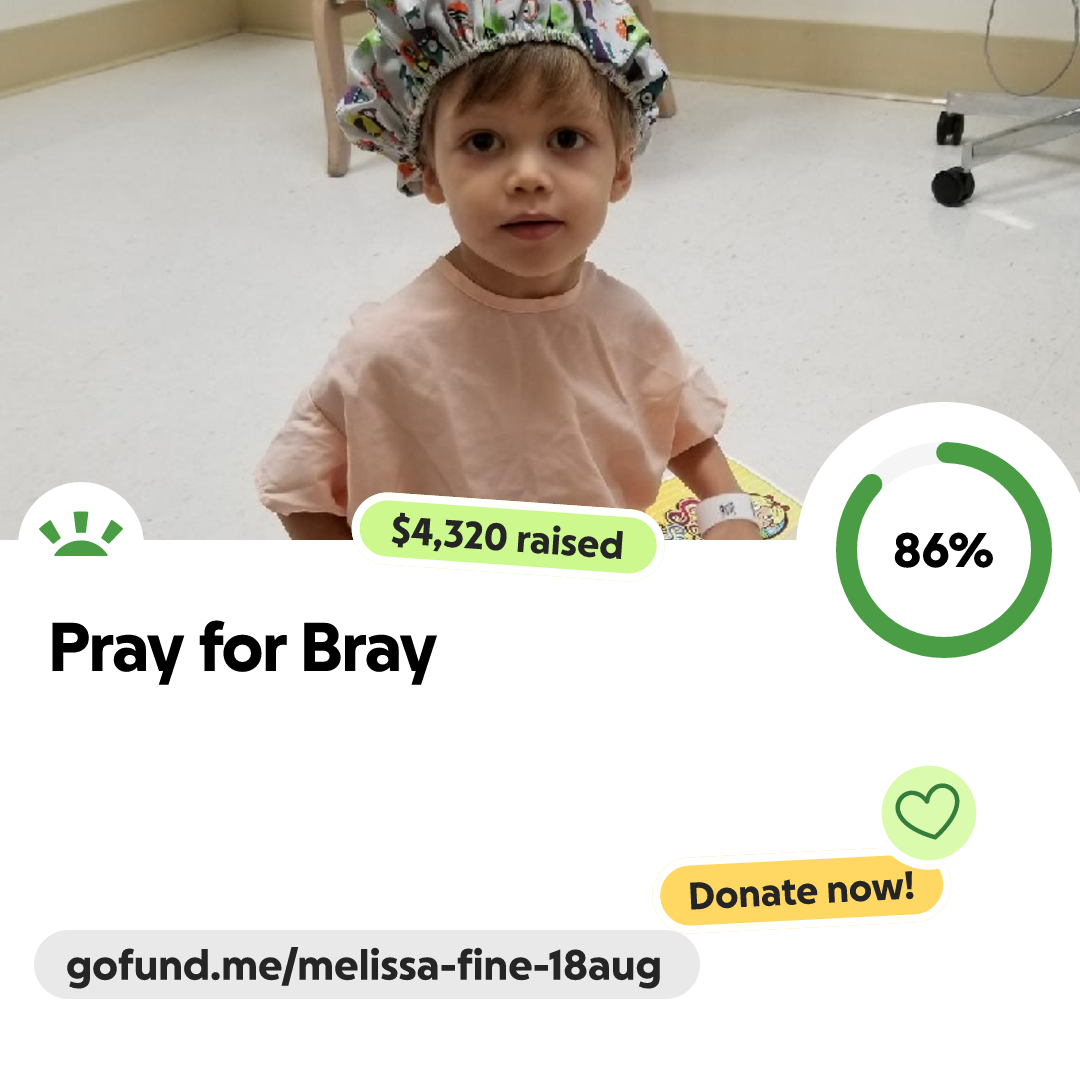This screenshot has width=1080, height=1080.
Task: Select the $4,320 raised badge
Action: [507, 535]
